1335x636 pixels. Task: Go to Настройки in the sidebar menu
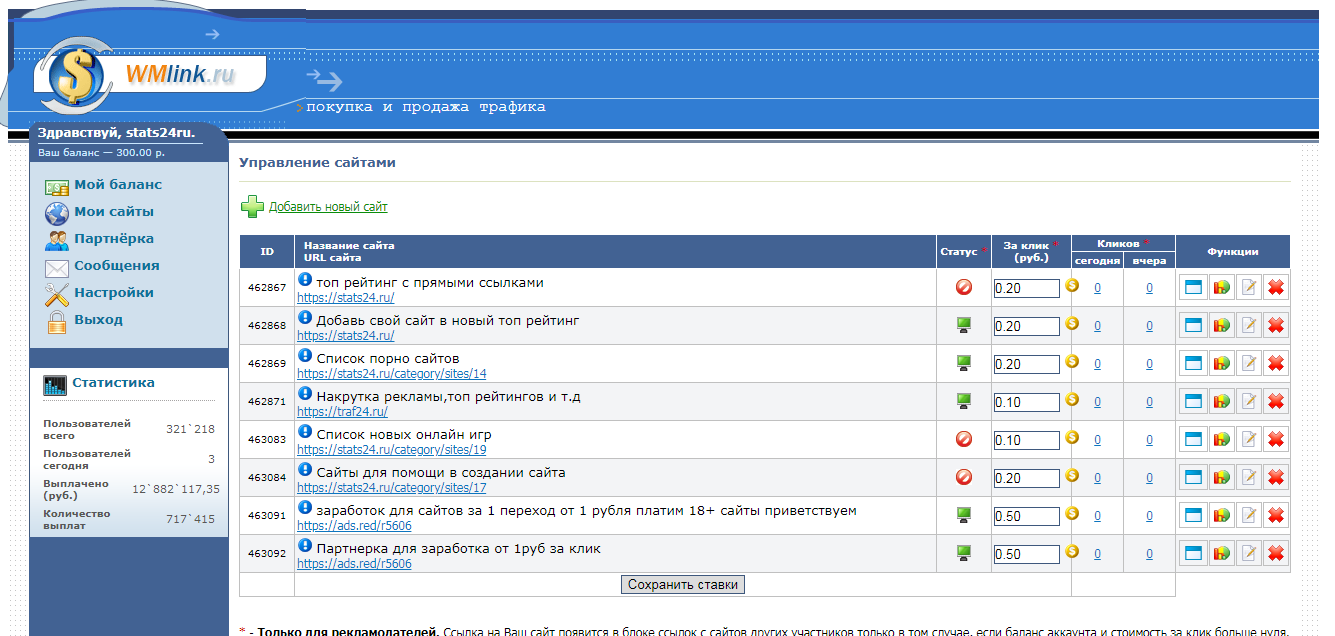[113, 293]
